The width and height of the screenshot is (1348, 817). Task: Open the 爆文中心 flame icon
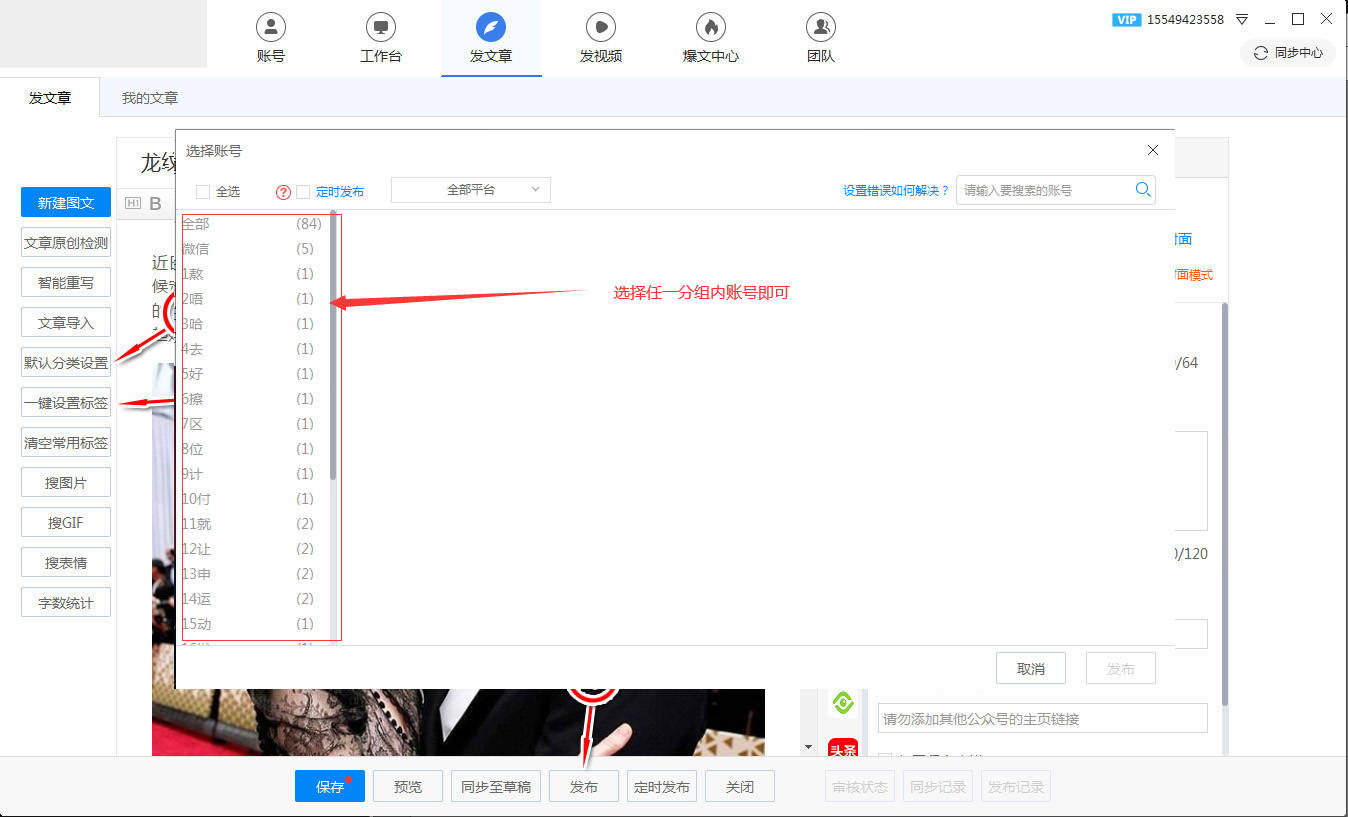tap(710, 27)
